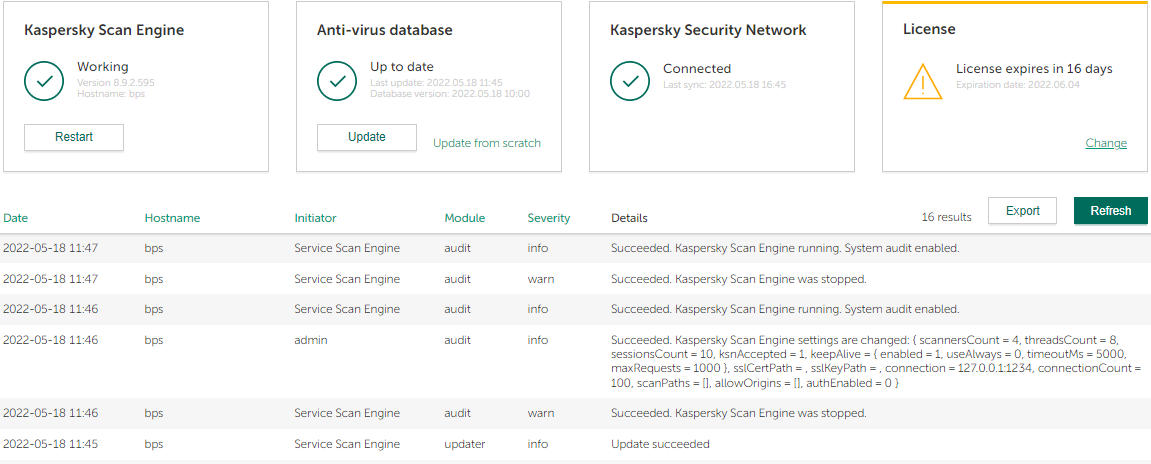Sort the table by Date column

(16, 218)
